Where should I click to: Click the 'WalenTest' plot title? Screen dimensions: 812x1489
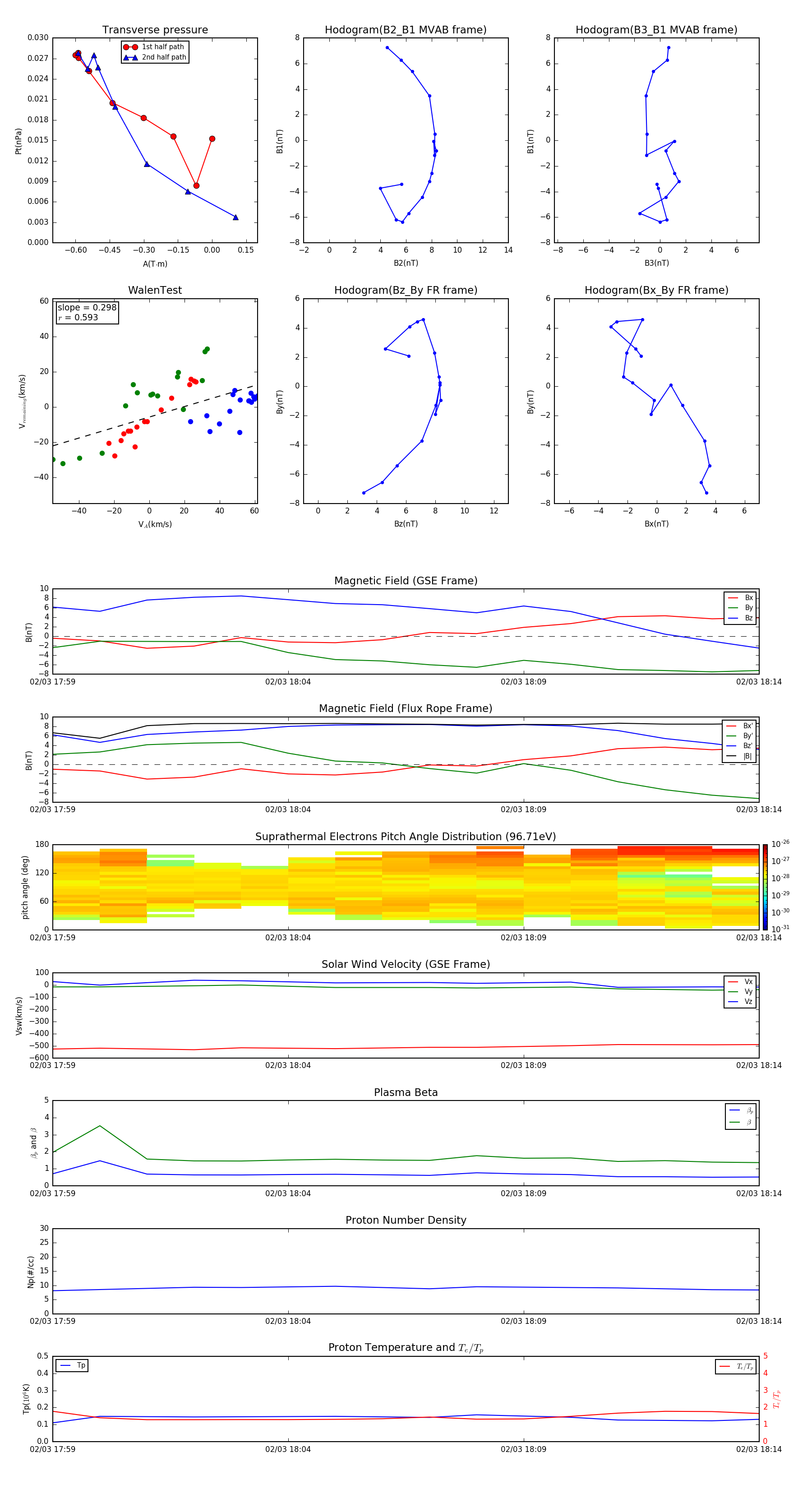click(x=155, y=290)
